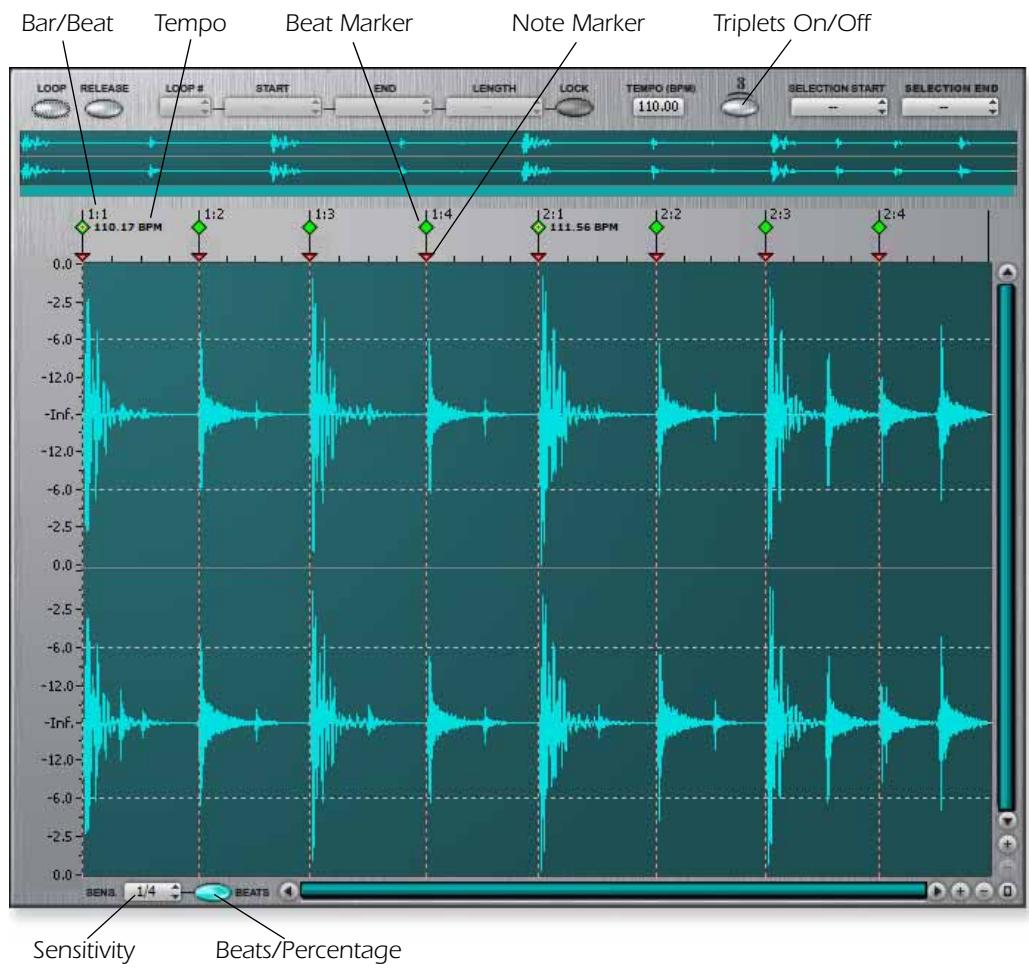The height and width of the screenshot is (970, 1029).
Task: Click the zoom-in plus icon
Action: pos(960,890)
